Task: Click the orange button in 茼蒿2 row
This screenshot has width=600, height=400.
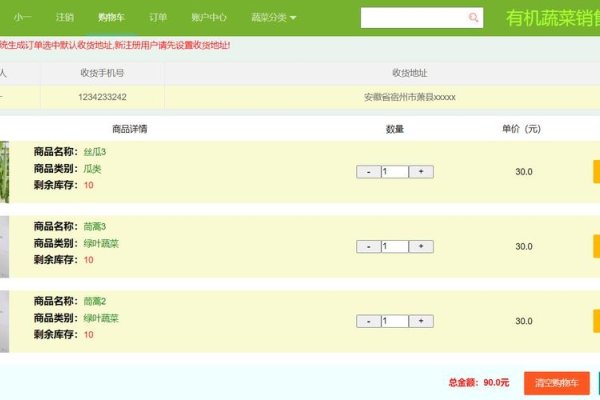Action: pos(596,321)
